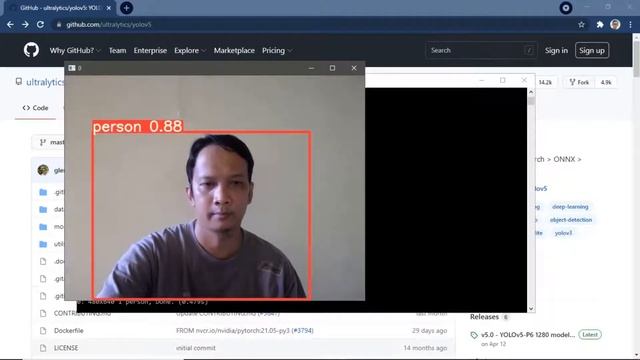640x360 pixels.
Task: Open the ultralytics owner link
Action: click(x=45, y=82)
